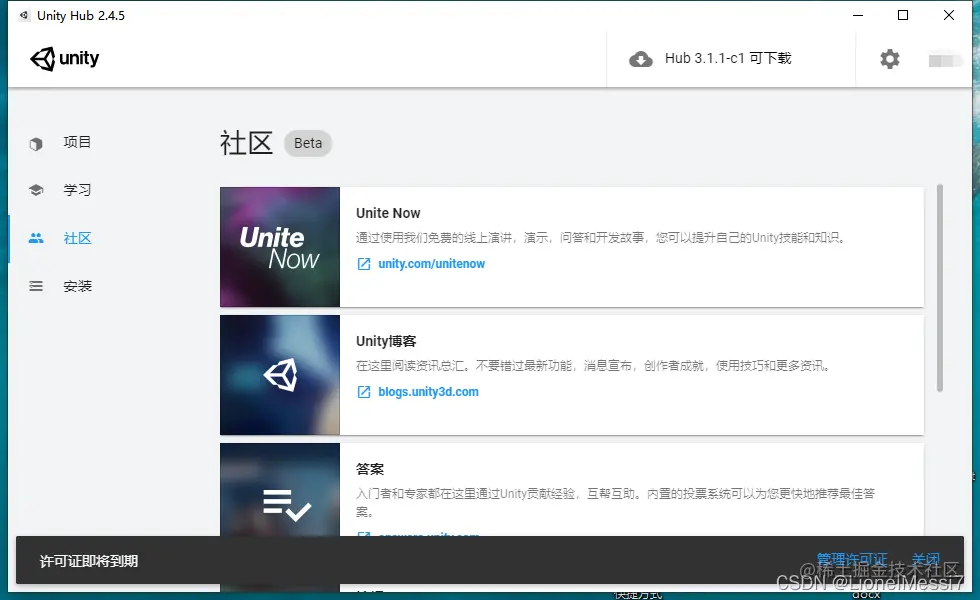Open the account avatar menu
980x600 pixels.
tap(945, 60)
